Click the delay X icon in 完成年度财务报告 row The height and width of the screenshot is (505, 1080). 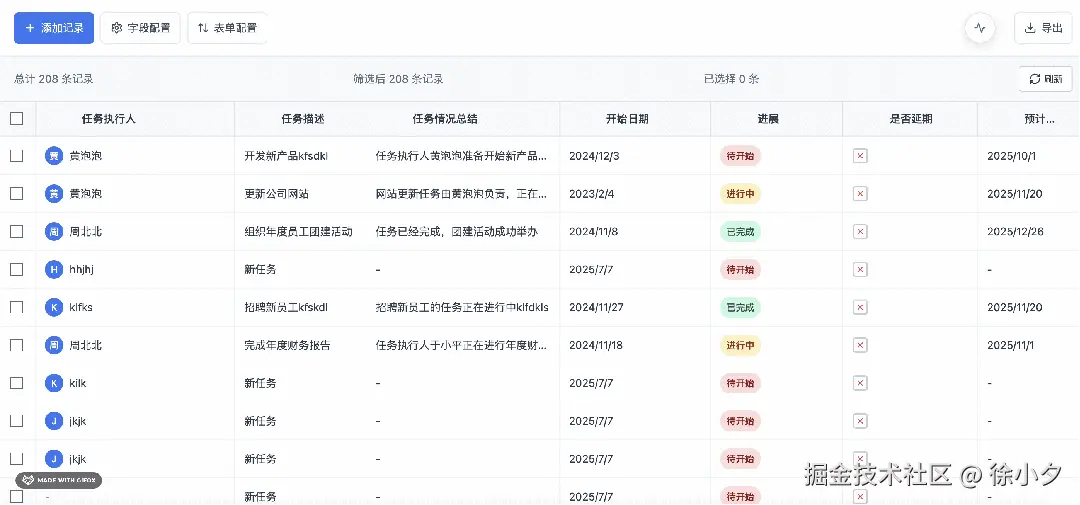click(x=860, y=344)
